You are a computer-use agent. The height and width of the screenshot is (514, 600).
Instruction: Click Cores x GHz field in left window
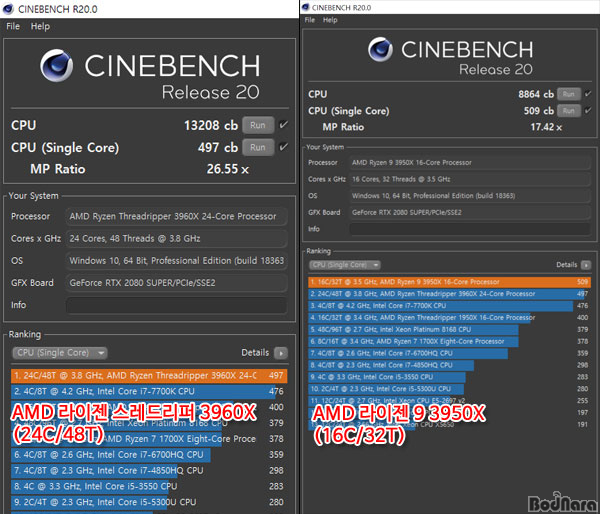click(x=176, y=239)
